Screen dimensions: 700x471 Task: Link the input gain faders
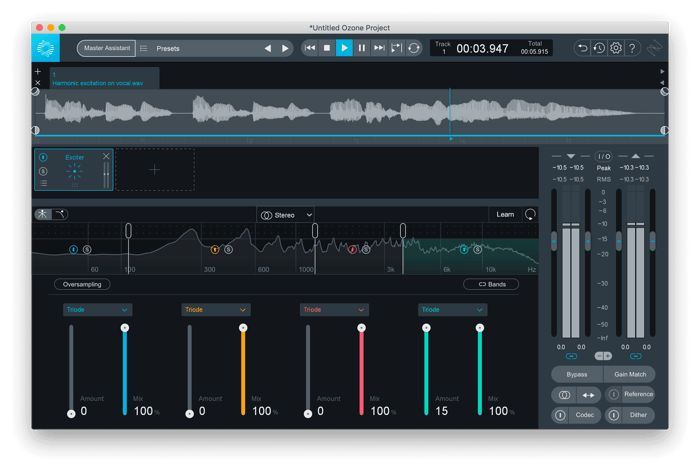571,356
